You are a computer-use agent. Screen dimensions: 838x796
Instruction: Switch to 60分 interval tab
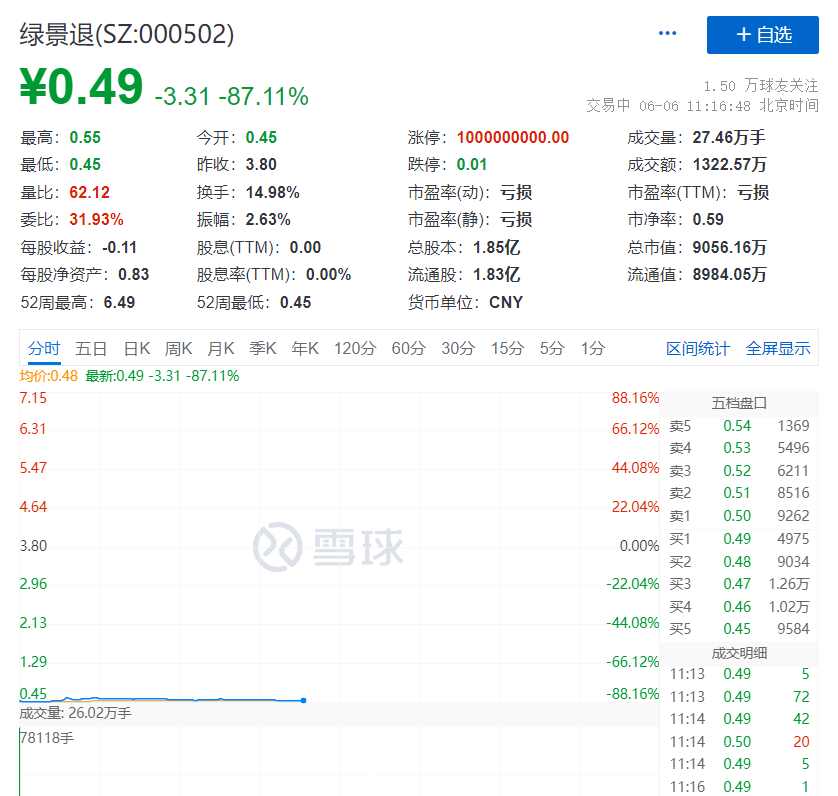click(x=408, y=349)
